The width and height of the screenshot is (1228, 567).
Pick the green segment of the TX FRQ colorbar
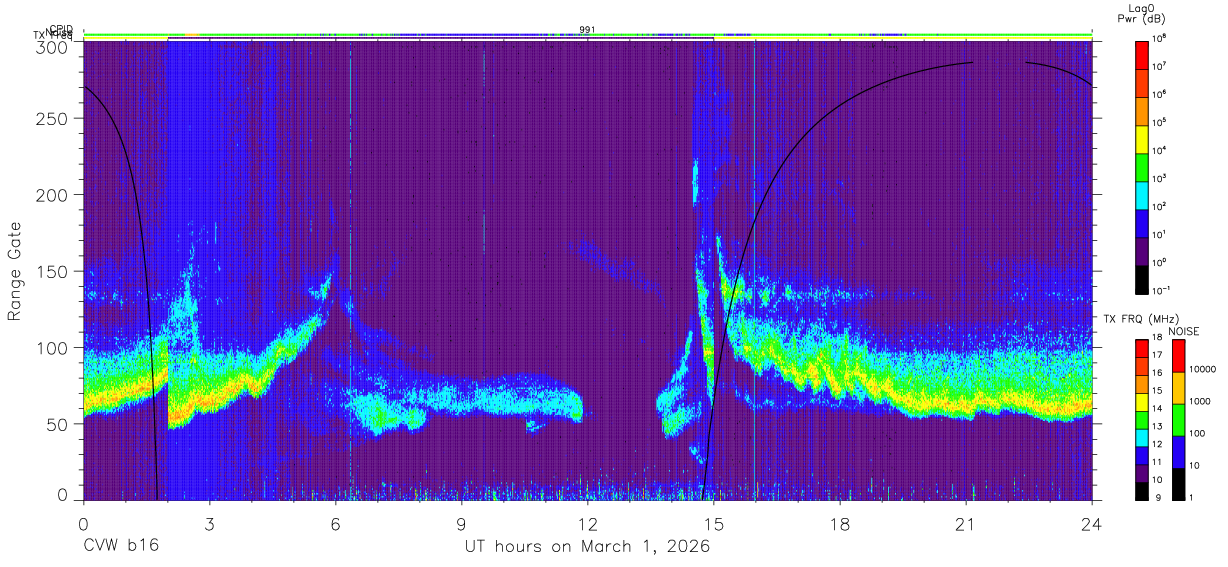click(1141, 419)
